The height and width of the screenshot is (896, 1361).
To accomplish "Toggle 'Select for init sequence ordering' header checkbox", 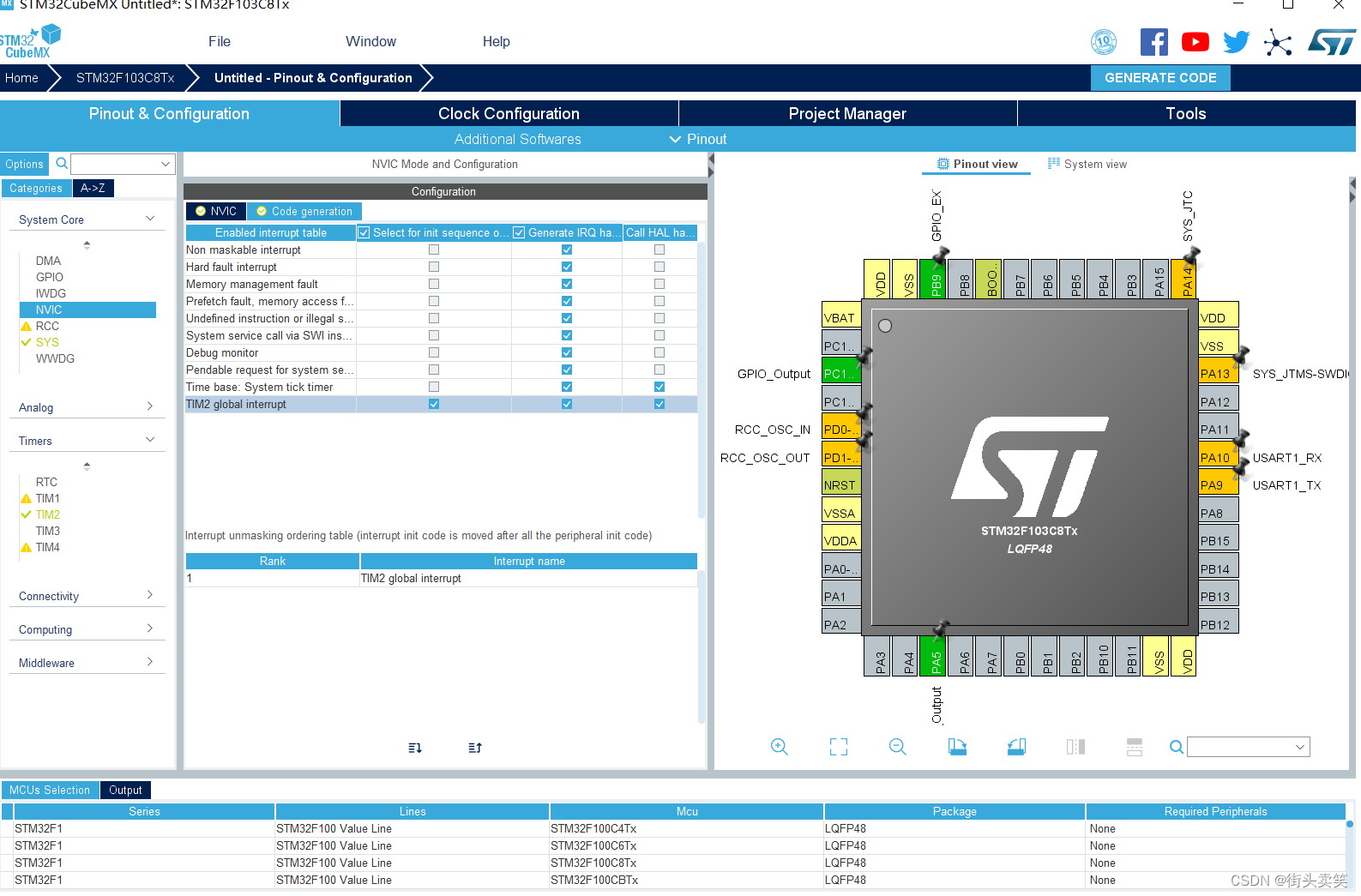I will pyautogui.click(x=364, y=232).
